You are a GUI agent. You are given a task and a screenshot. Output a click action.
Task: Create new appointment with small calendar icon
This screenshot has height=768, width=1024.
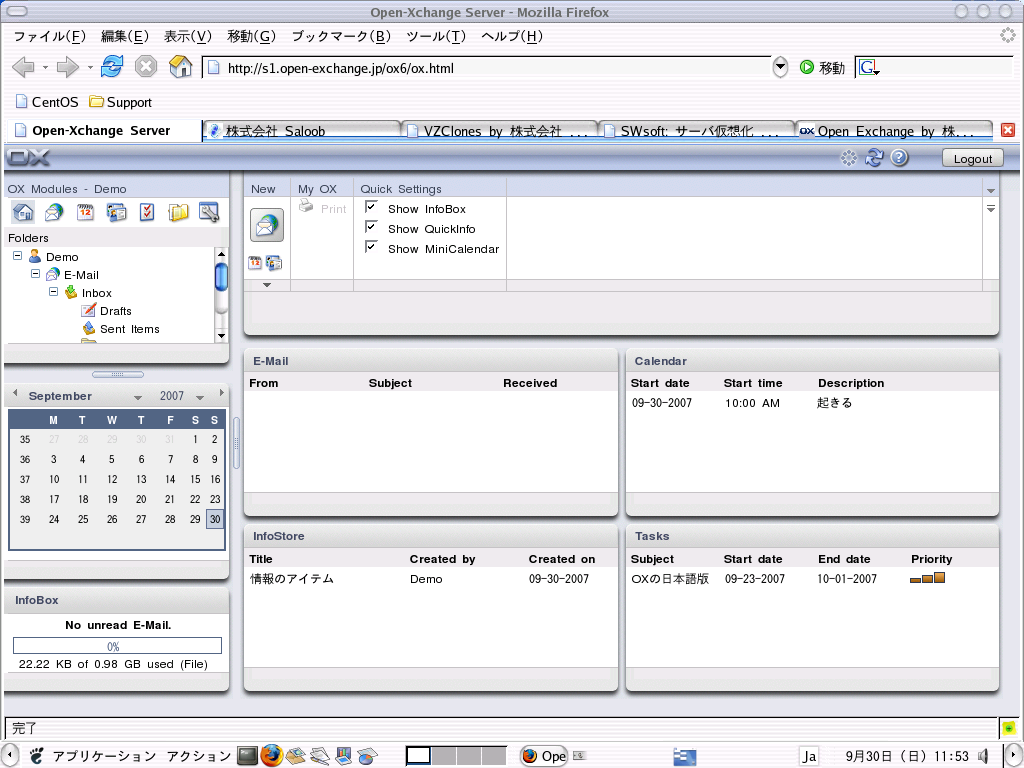255,263
